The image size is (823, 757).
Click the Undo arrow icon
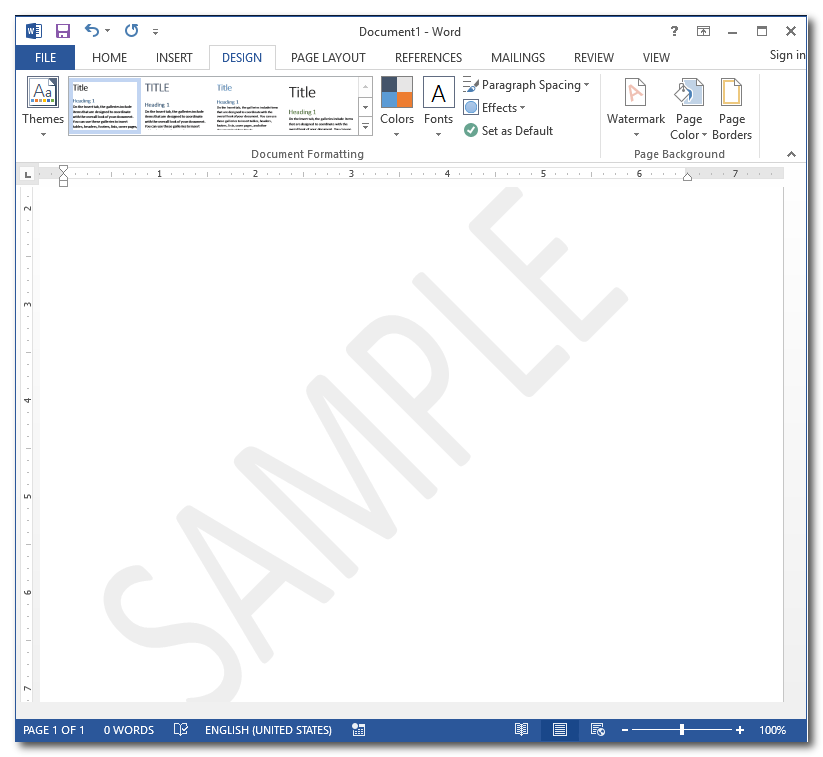[92, 31]
